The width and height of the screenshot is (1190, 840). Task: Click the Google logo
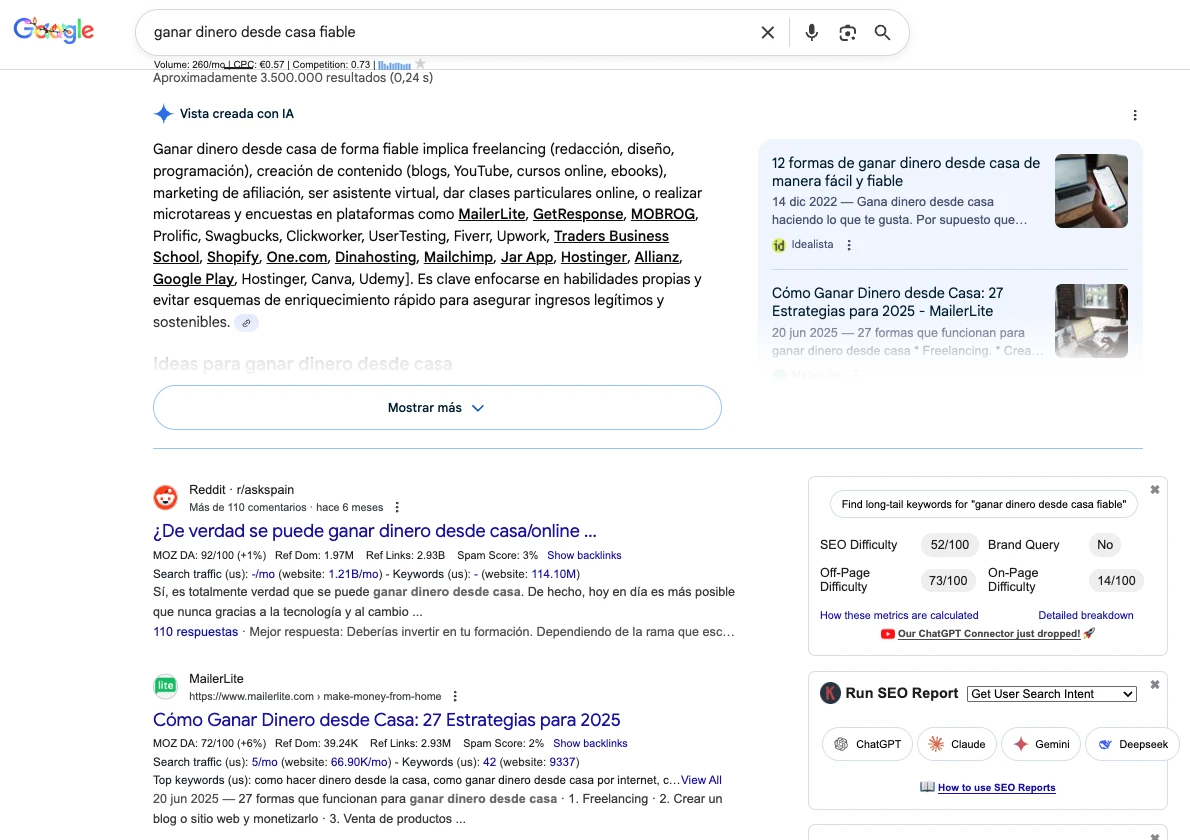tap(54, 30)
